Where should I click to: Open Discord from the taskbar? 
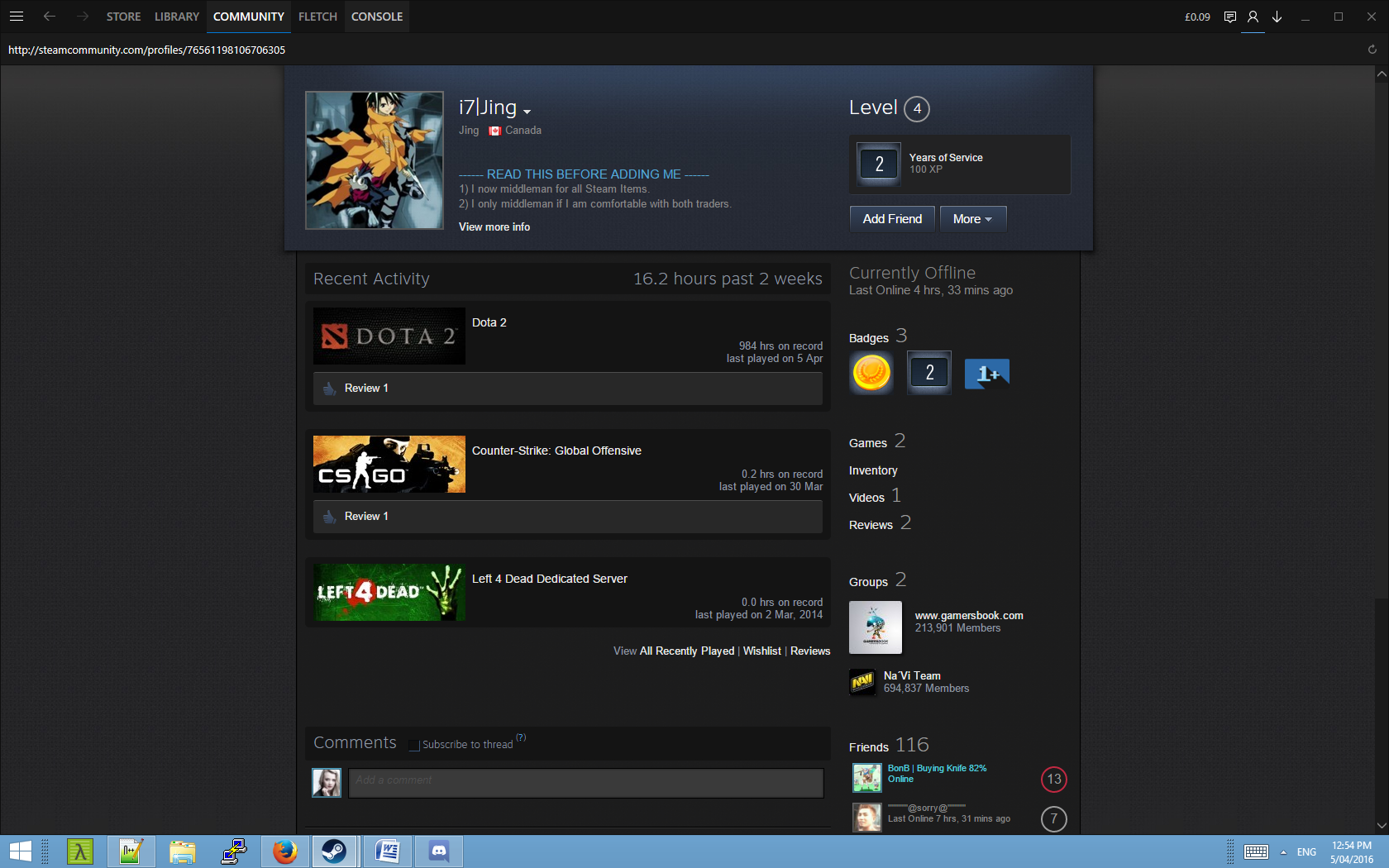(x=439, y=851)
